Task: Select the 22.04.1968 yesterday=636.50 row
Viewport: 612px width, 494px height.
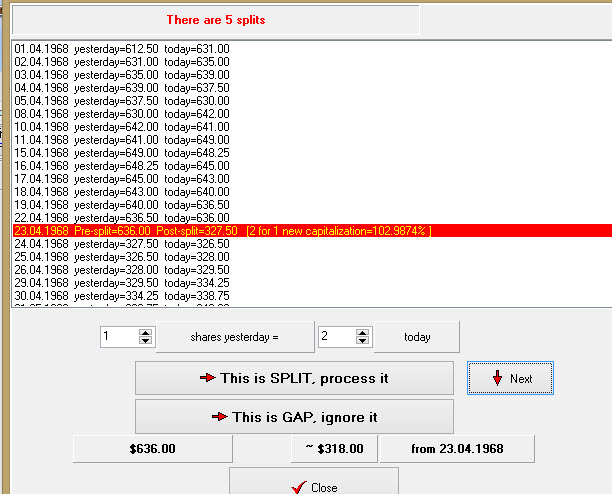Action: 120,218
